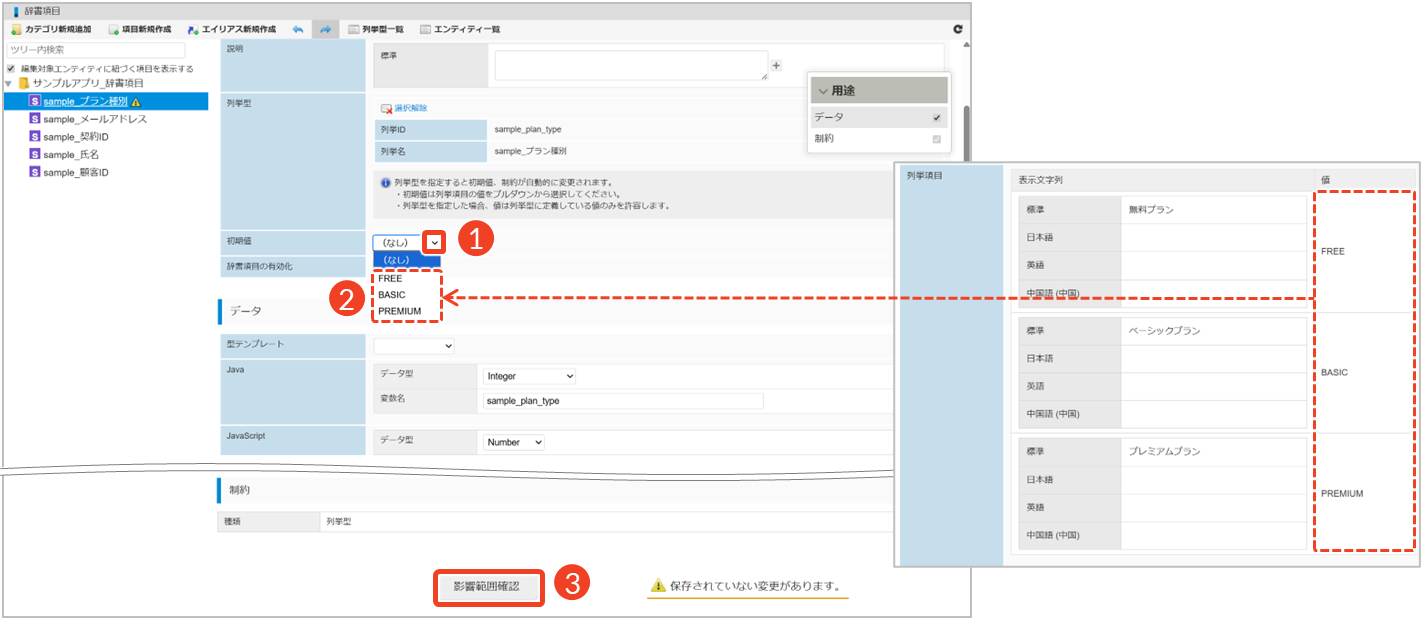Click the エイリアス新規作成 toolbar icon
The image size is (1425, 626).
193,30
